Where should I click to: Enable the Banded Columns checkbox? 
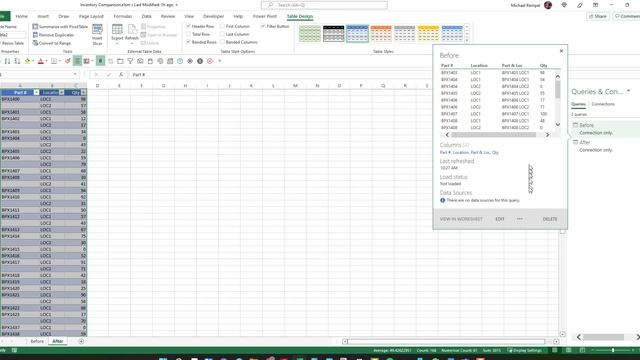point(222,42)
